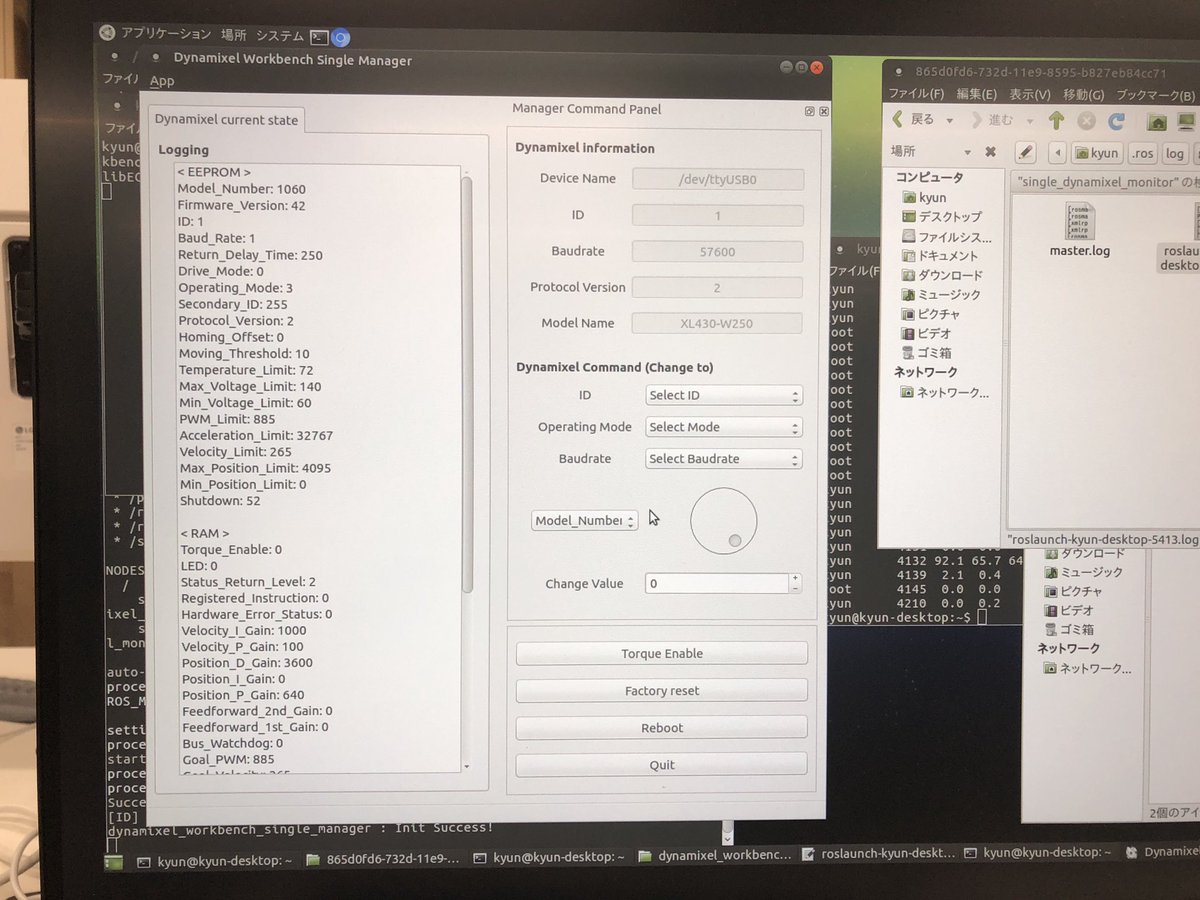Float the Manager Command Panel dock
The width and height of the screenshot is (1200, 900).
[809, 112]
